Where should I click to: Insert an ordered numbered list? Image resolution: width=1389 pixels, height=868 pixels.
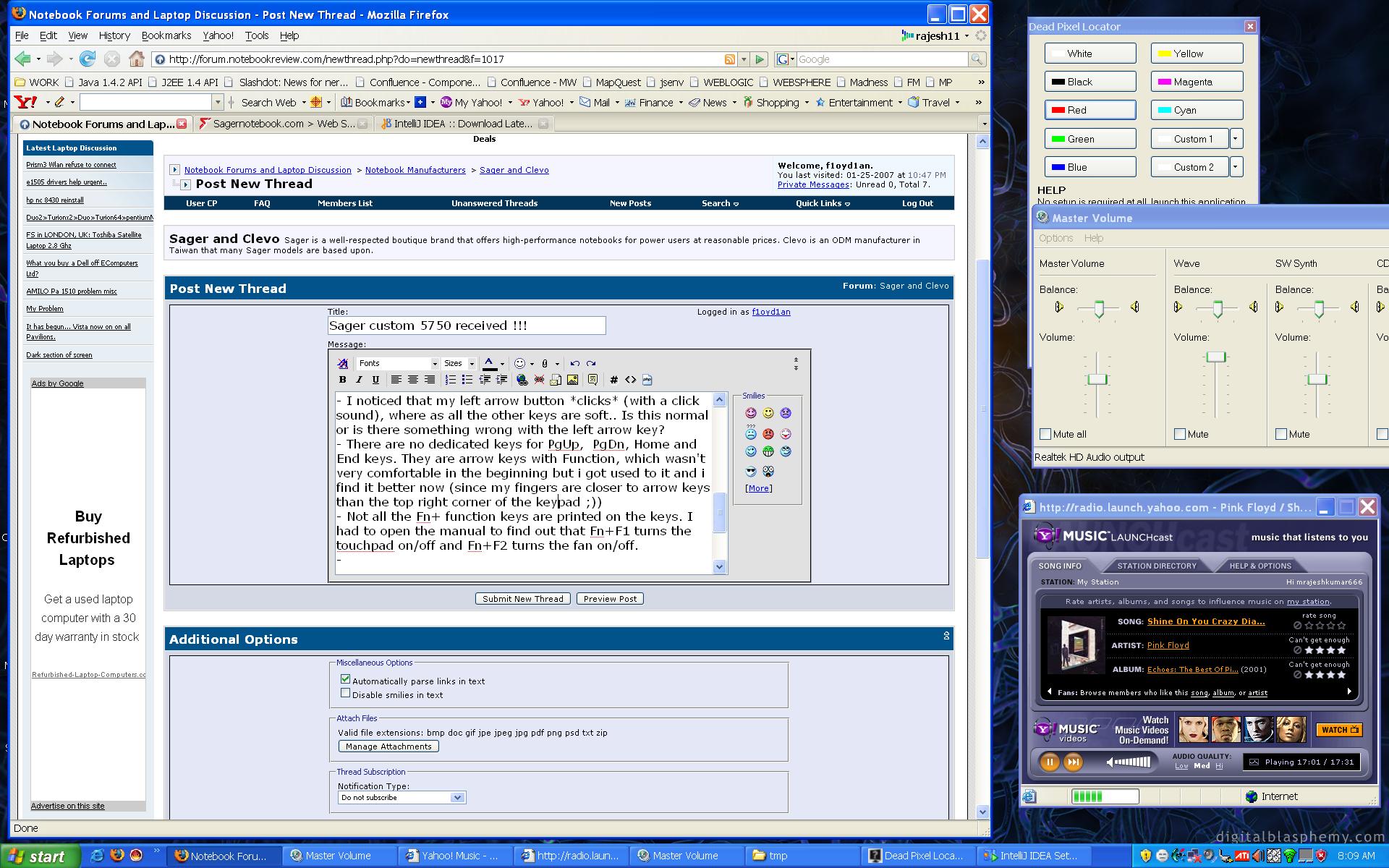(450, 380)
